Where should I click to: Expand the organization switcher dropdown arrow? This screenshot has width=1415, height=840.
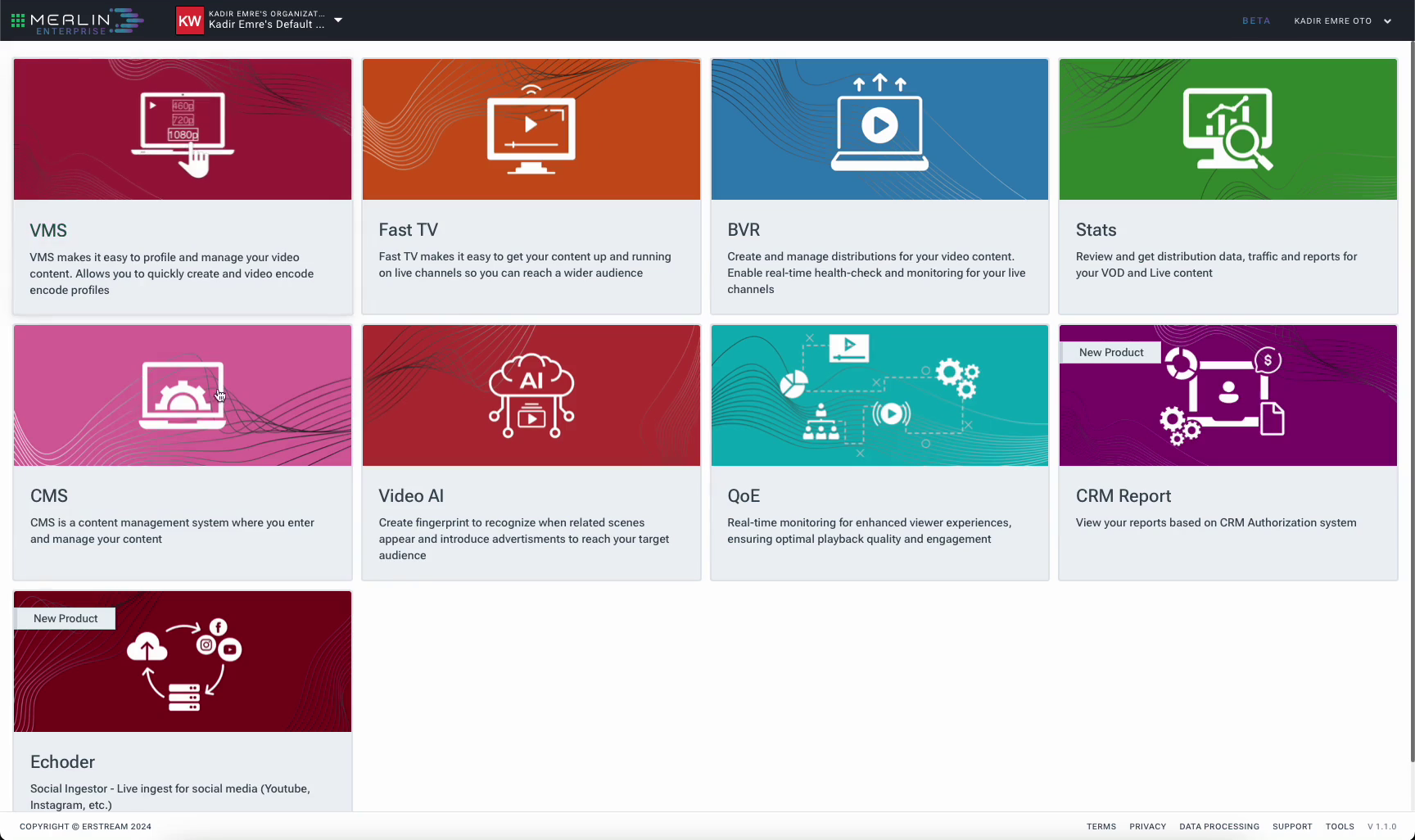[x=338, y=20]
